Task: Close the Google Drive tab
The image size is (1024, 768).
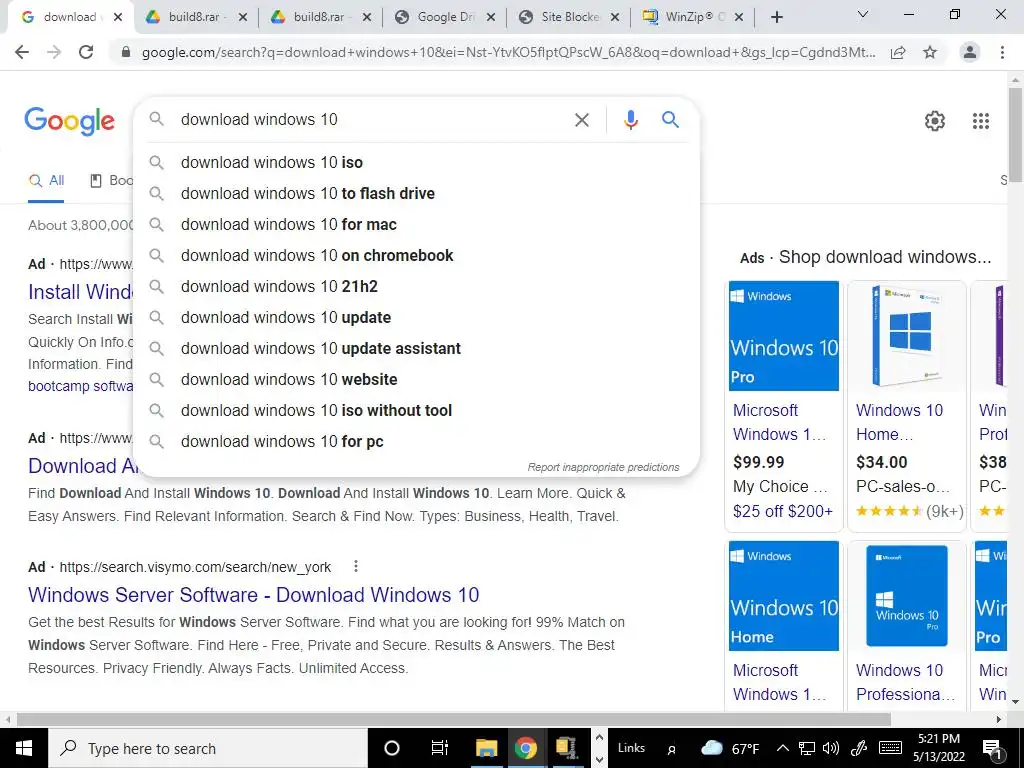Action: [491, 18]
